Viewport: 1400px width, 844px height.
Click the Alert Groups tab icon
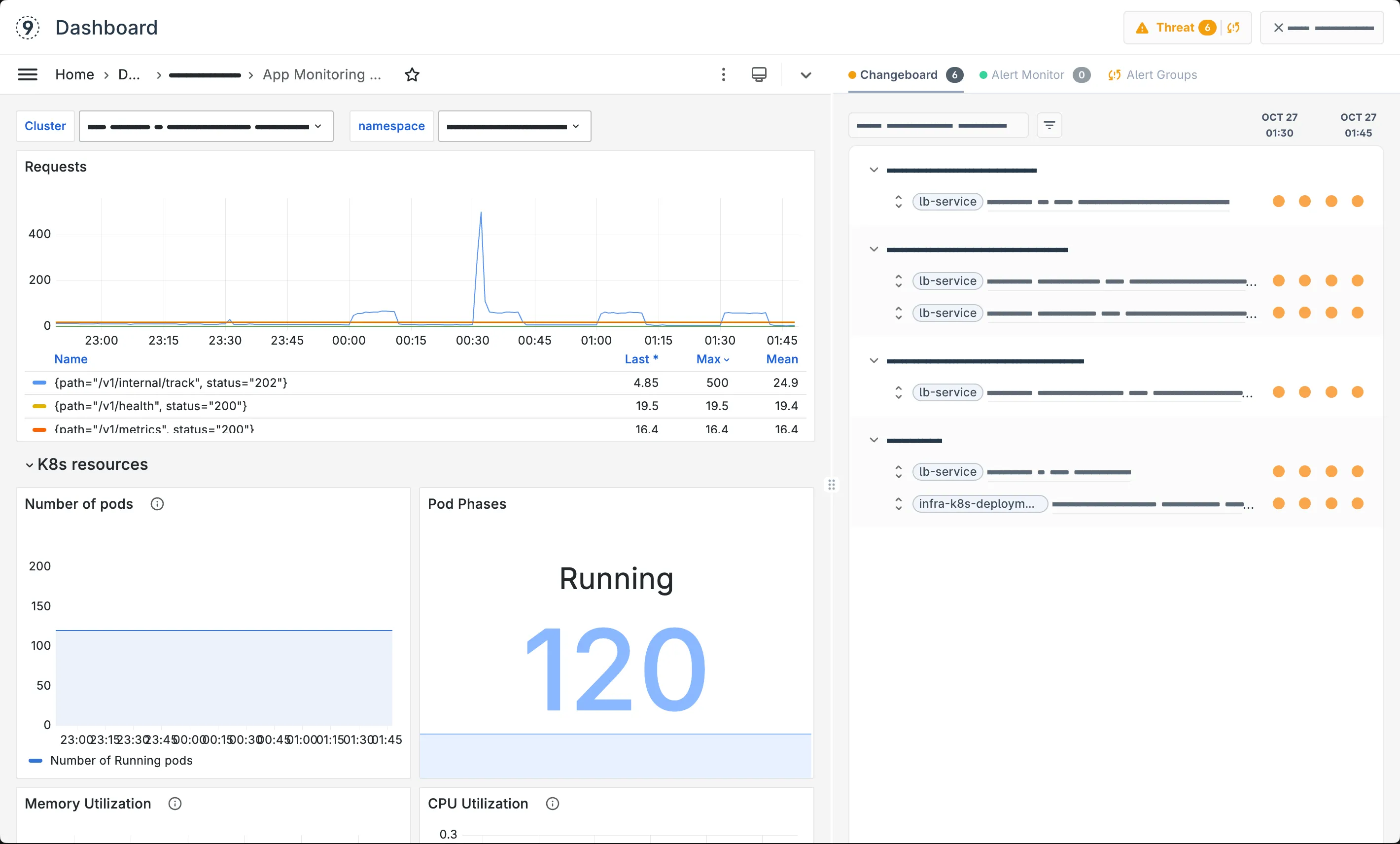[x=1114, y=75]
